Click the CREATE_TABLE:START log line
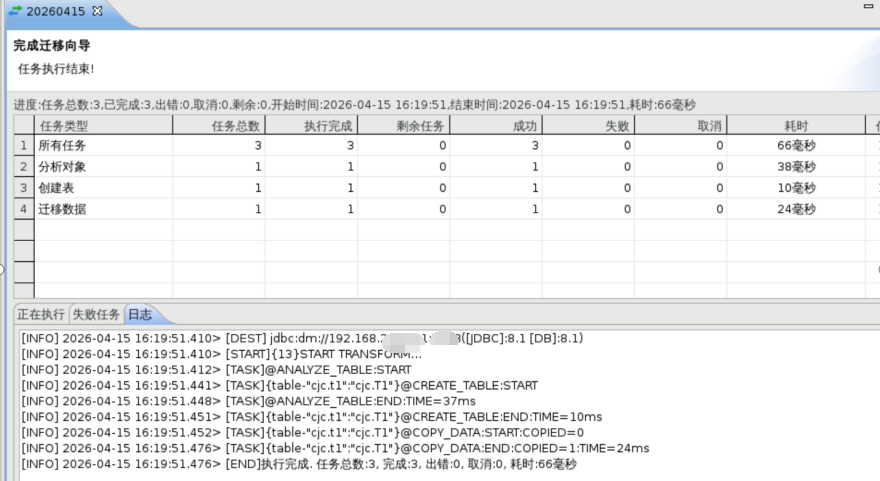The width and height of the screenshot is (880, 481). [x=279, y=386]
